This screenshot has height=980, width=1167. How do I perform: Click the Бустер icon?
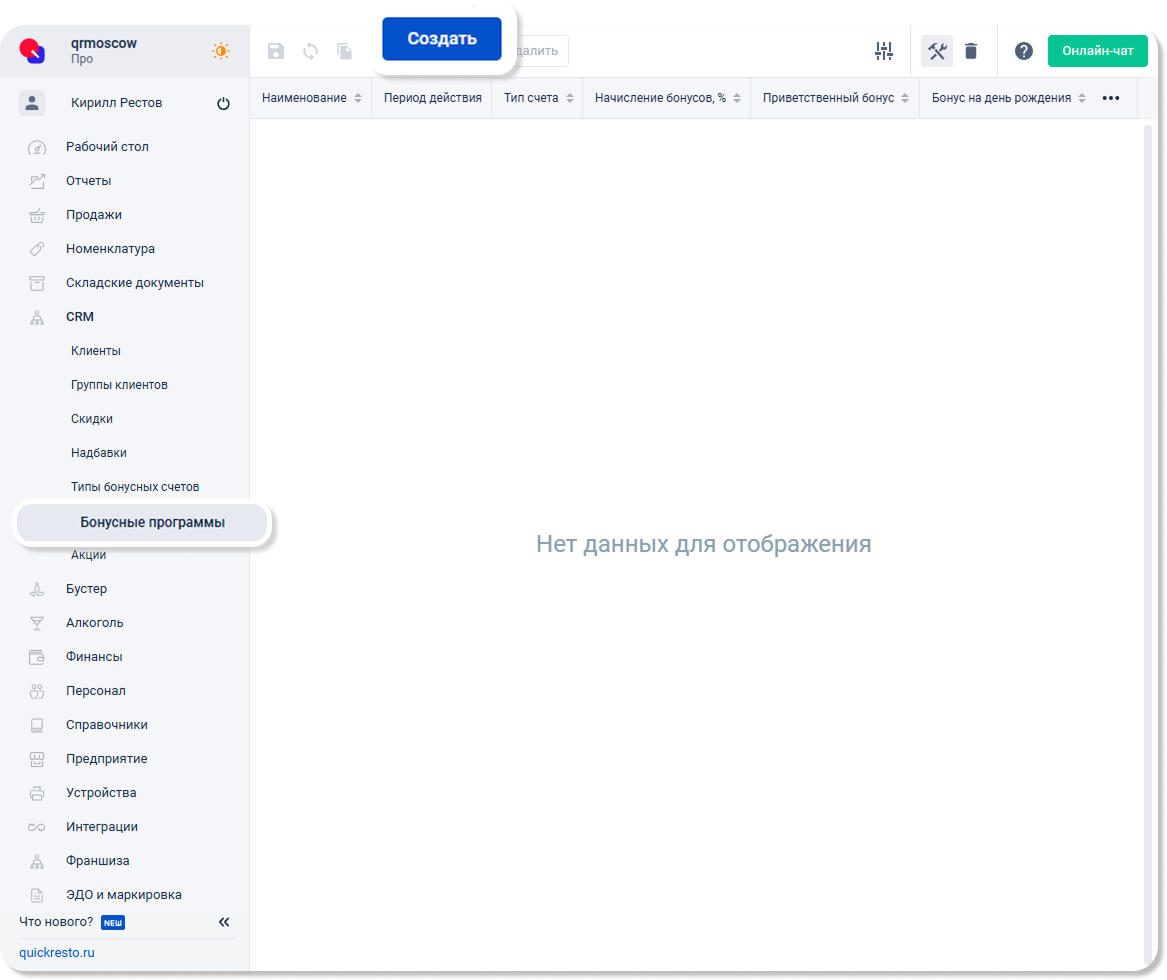tap(36, 589)
